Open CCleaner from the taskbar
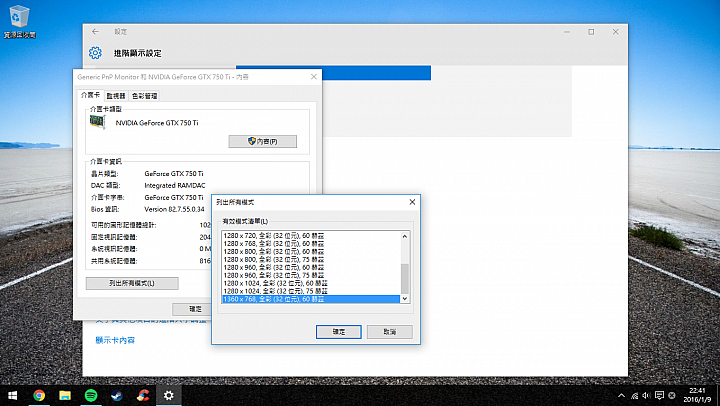 click(x=143, y=395)
